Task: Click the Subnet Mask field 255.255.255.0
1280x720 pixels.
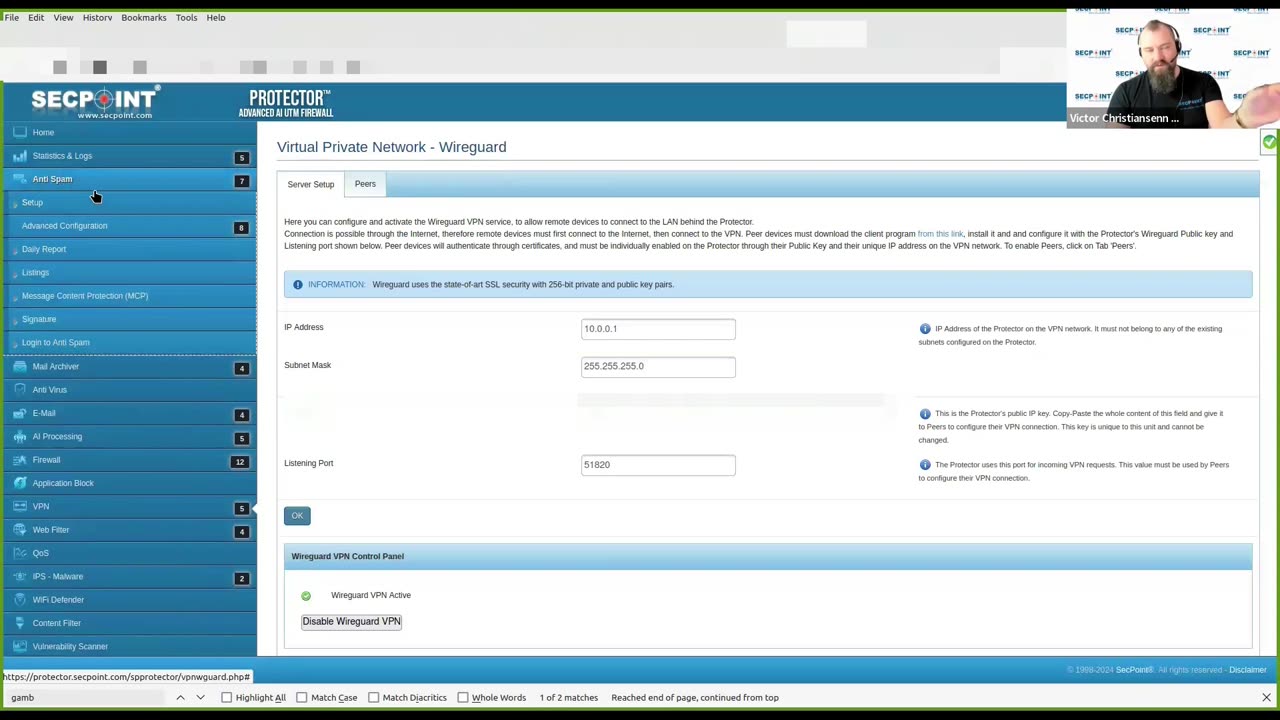Action: 658,366
